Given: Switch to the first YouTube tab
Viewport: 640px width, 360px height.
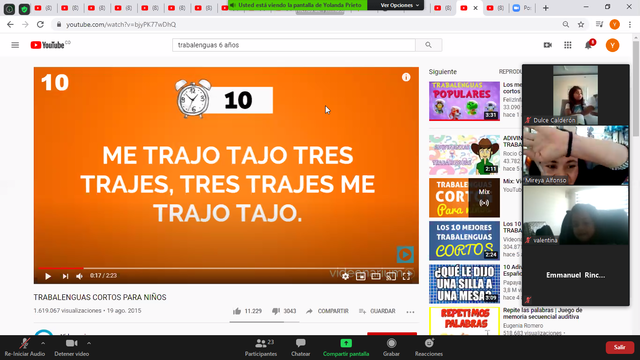Looking at the screenshot, I should pos(44,8).
